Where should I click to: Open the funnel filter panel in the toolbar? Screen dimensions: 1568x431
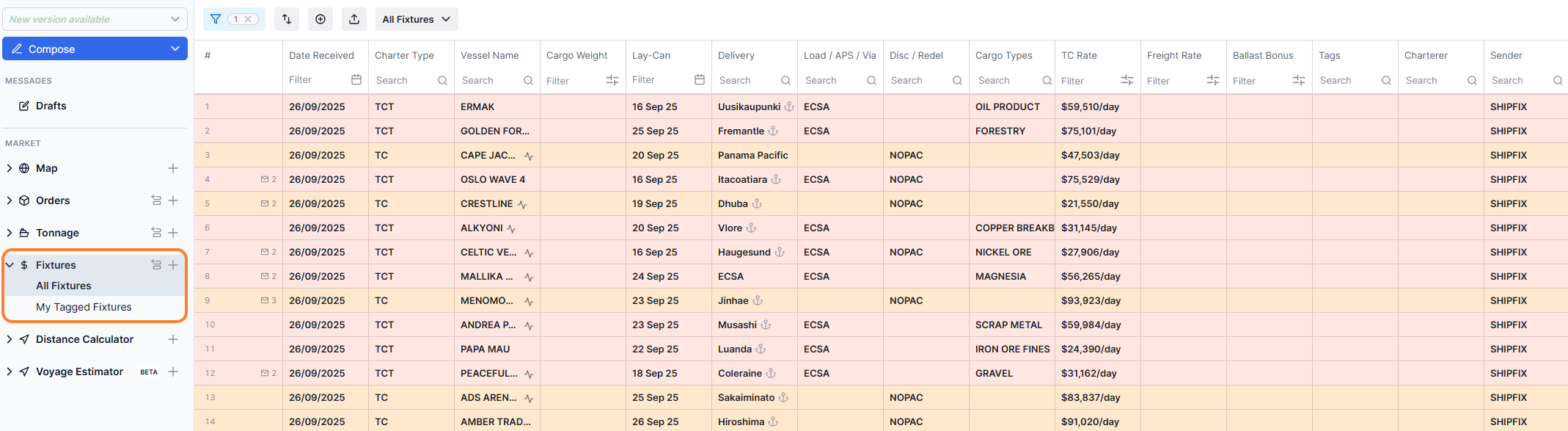click(216, 19)
